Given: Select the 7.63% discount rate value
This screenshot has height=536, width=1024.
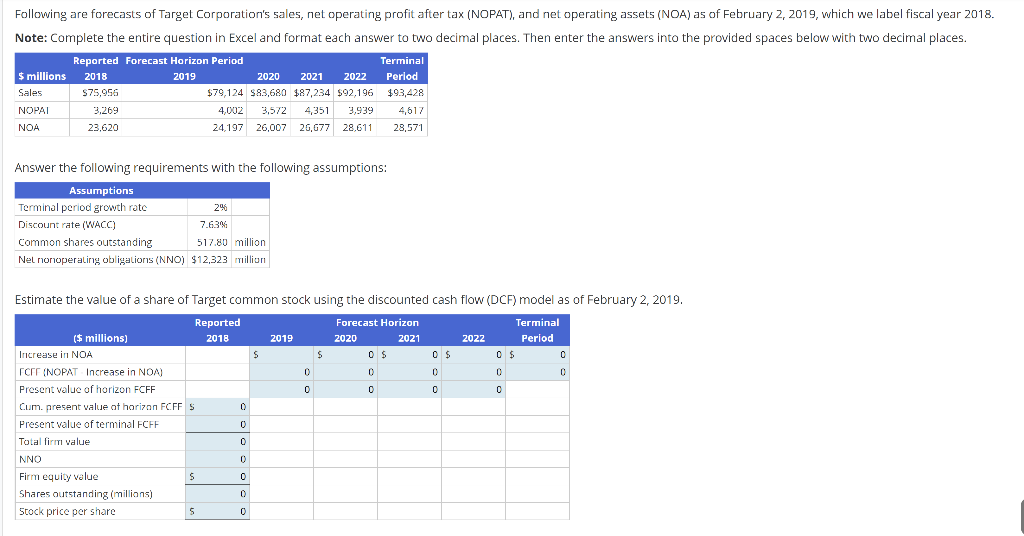Looking at the screenshot, I should click(x=214, y=225).
